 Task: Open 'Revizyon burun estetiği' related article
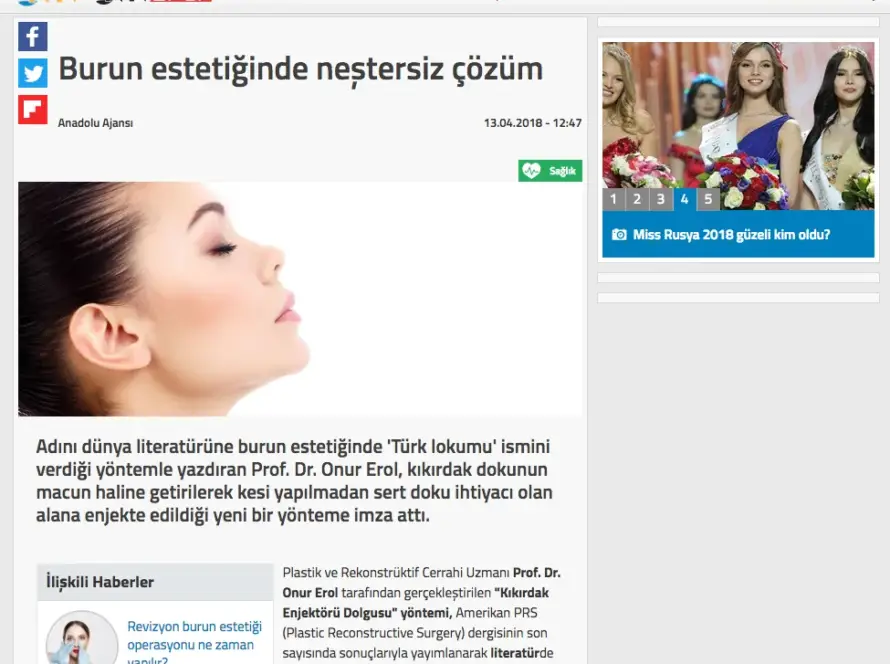[194, 636]
